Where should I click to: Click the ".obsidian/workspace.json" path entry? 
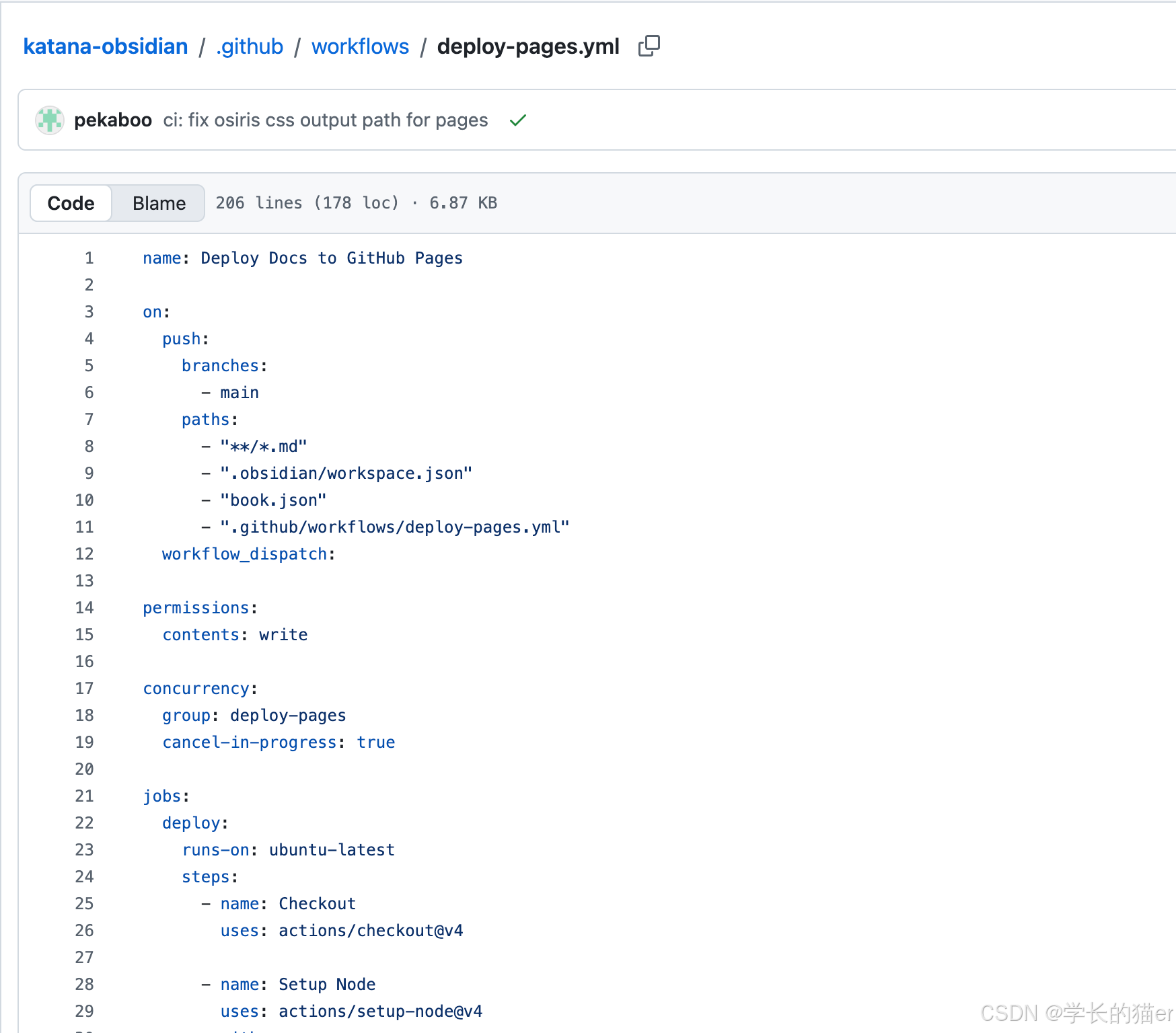[x=346, y=473]
